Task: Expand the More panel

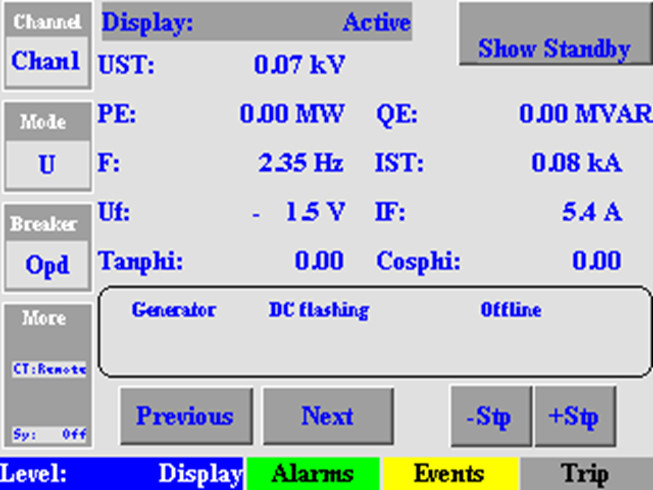Action: 46,319
